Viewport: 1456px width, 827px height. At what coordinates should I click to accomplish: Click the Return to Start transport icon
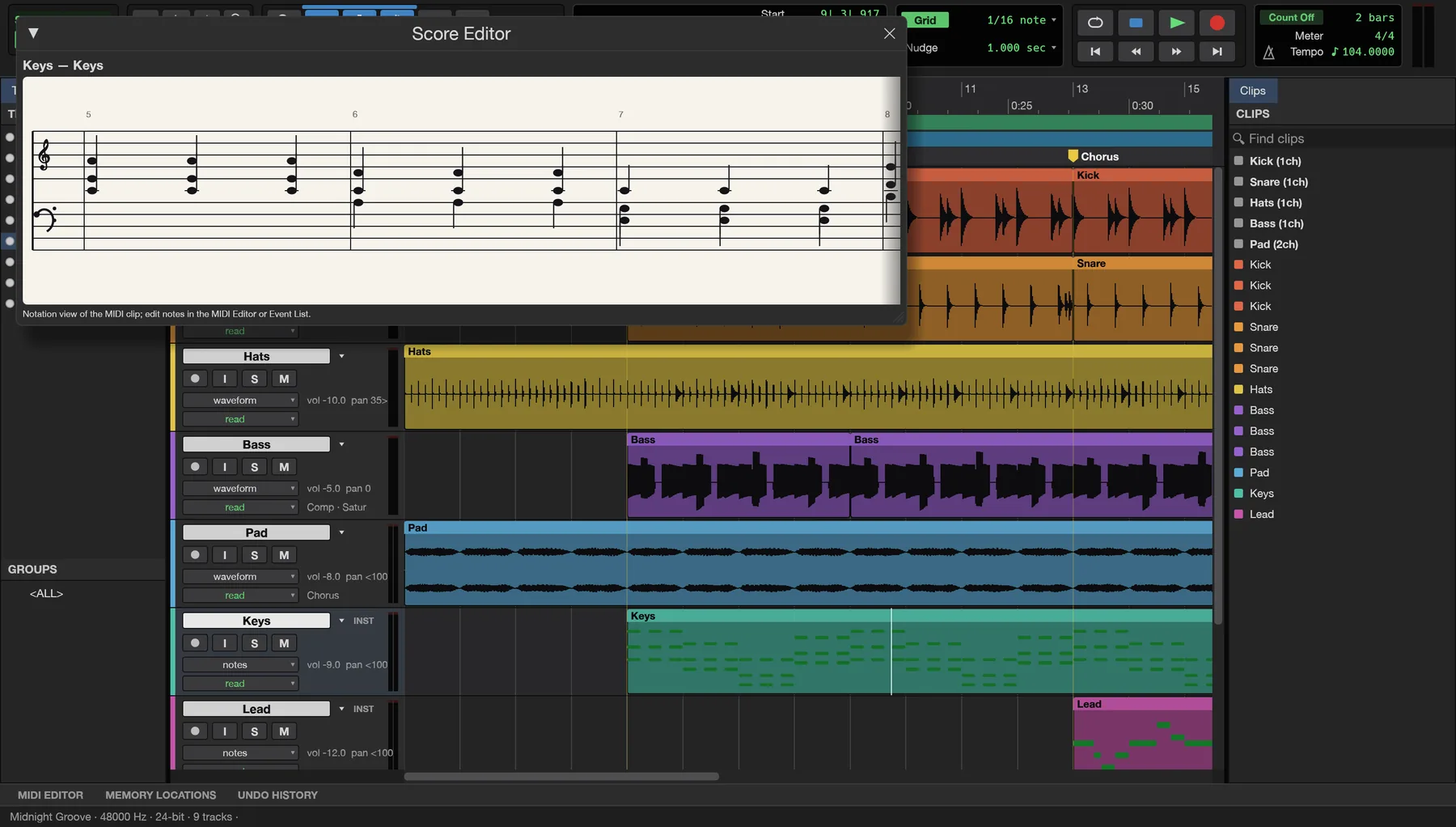pyautogui.click(x=1095, y=52)
